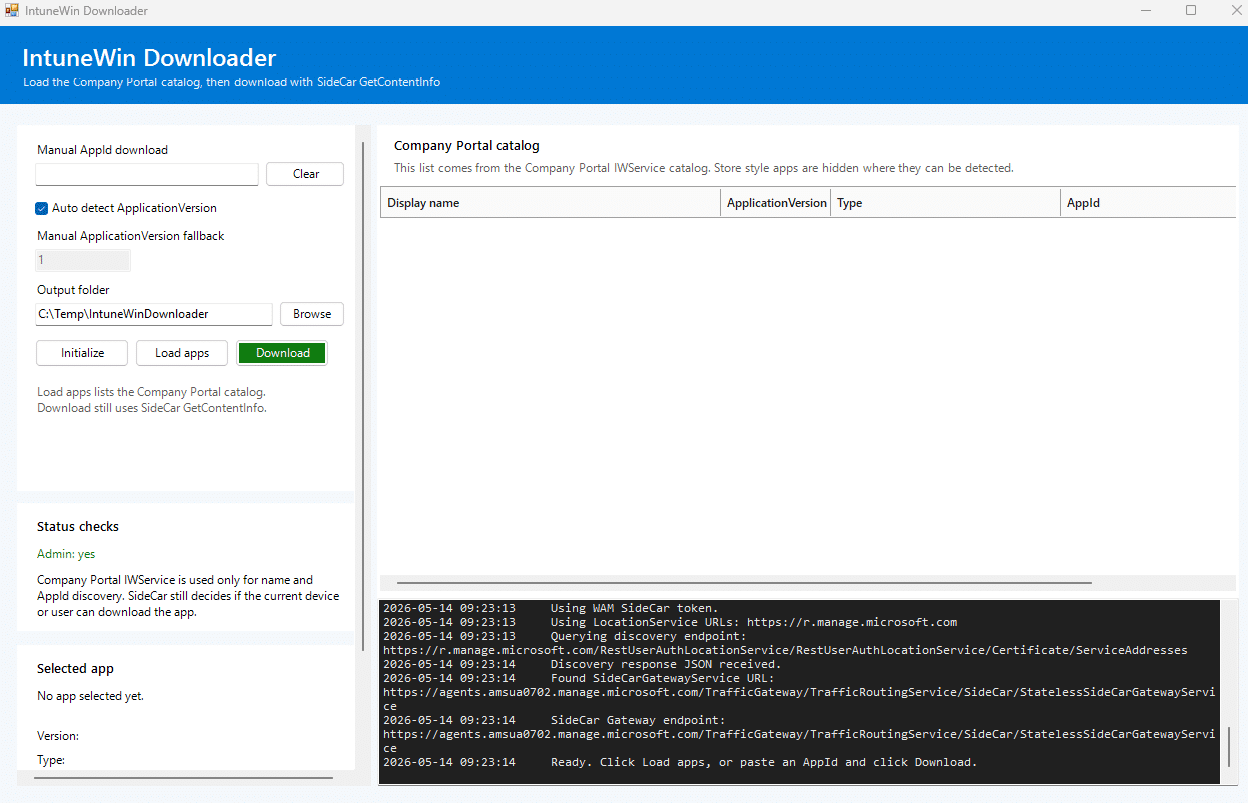Click the 'Using LocationService URLs' log line
Viewport: 1248px width, 803px height.
click(670, 622)
